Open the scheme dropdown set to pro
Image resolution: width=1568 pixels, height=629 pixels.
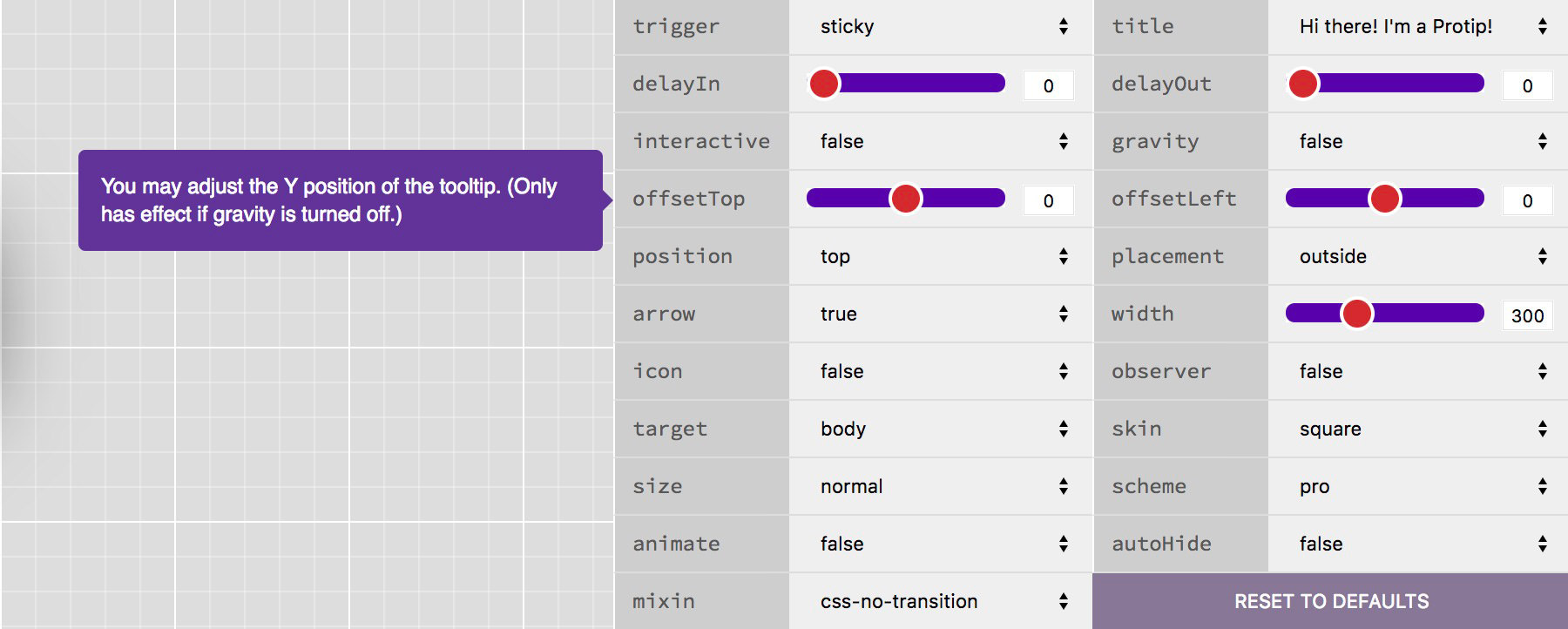[1420, 486]
